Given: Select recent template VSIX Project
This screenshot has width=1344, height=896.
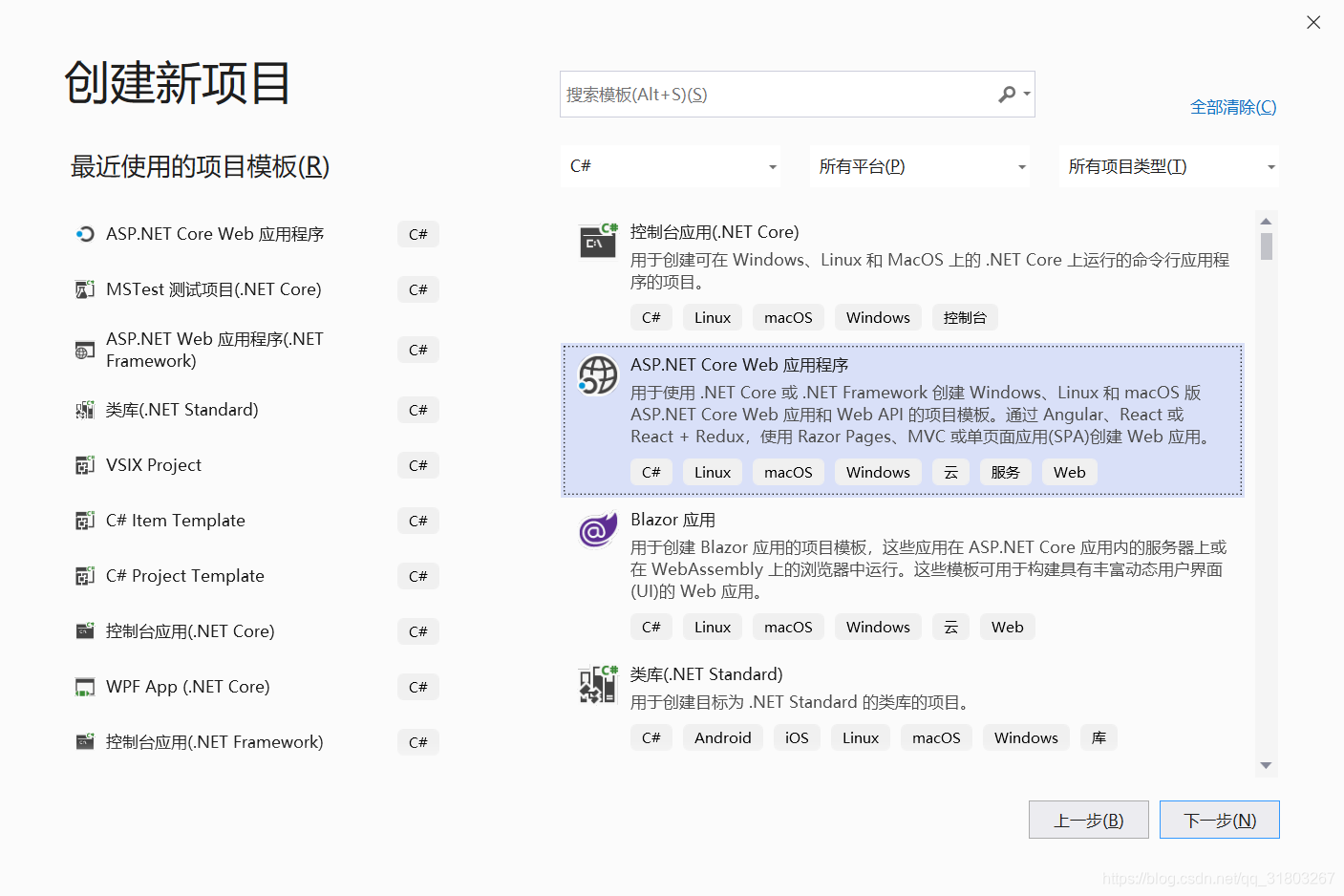Looking at the screenshot, I should 154,465.
